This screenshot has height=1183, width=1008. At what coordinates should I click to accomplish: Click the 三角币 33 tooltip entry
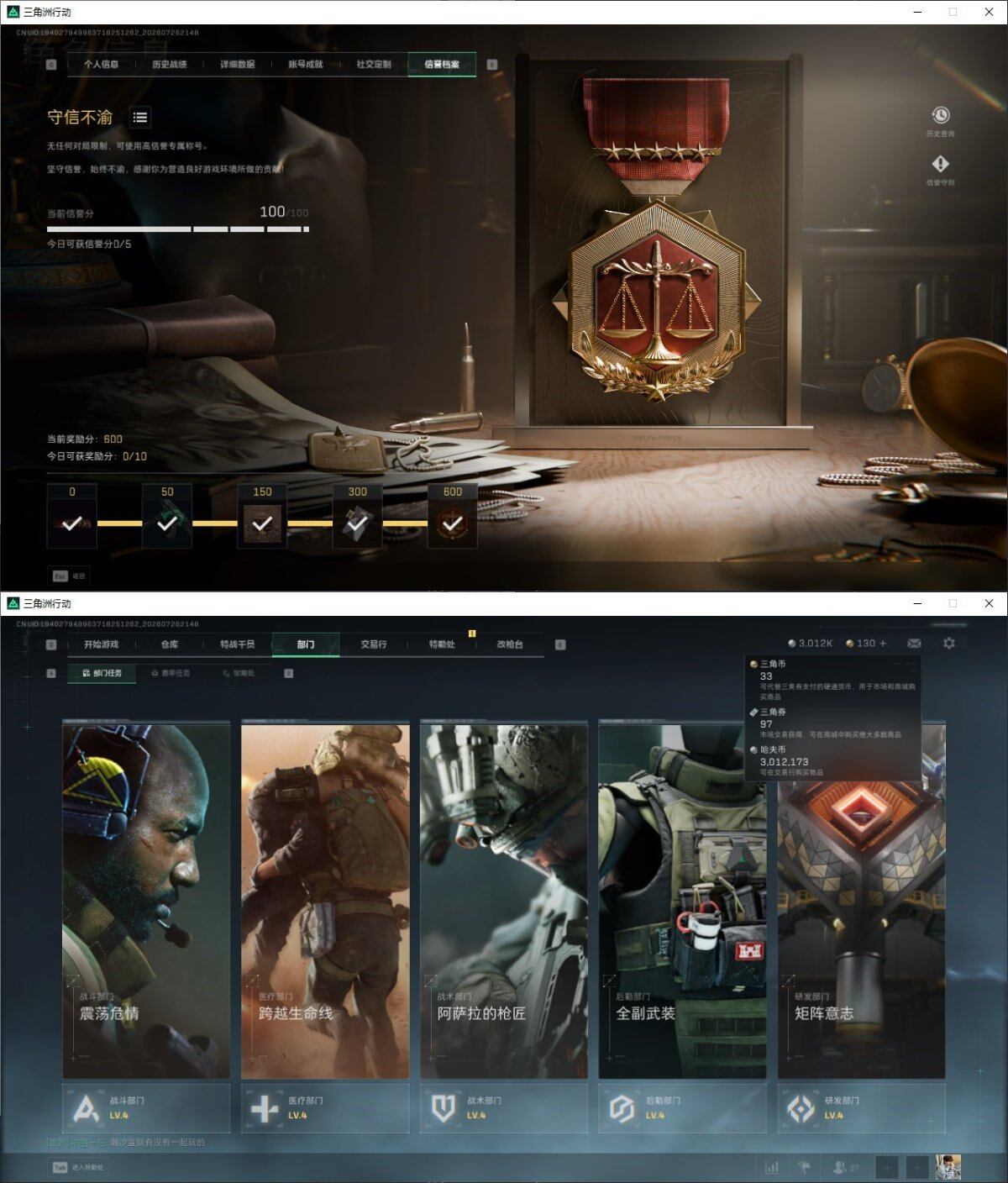click(x=832, y=680)
